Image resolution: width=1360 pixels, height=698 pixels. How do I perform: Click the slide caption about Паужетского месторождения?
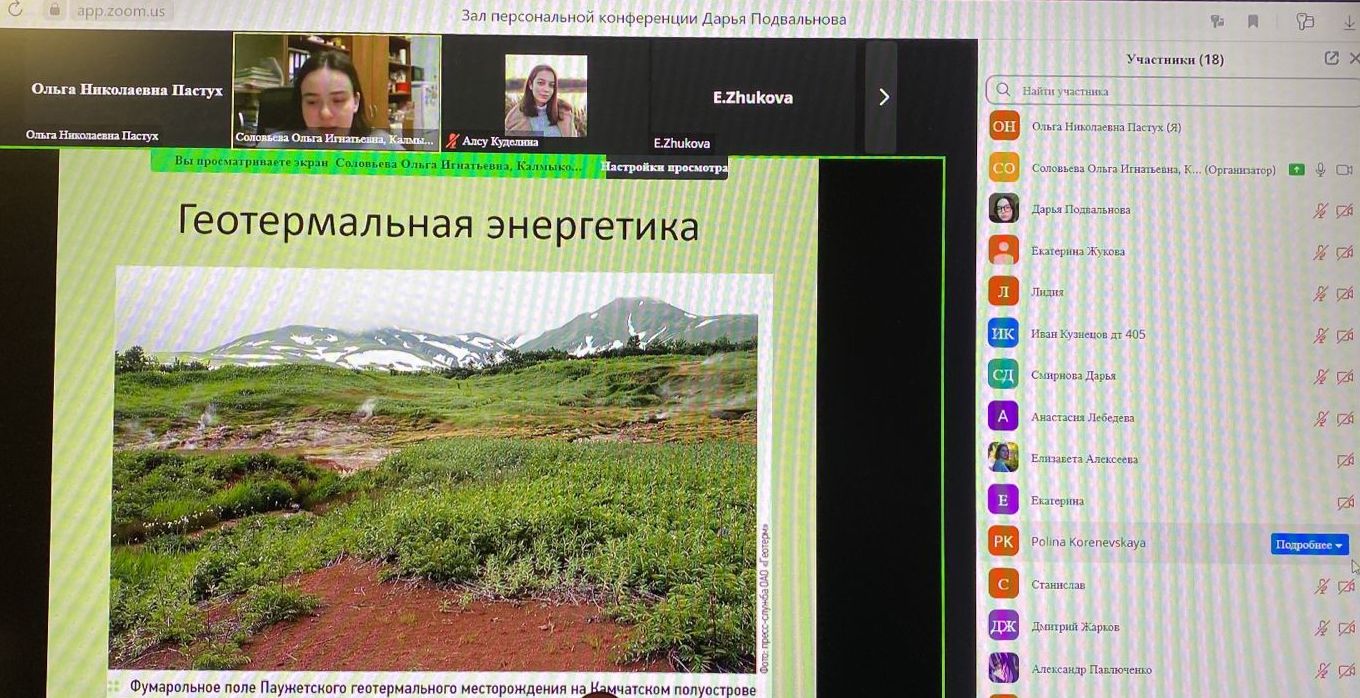[x=443, y=688]
